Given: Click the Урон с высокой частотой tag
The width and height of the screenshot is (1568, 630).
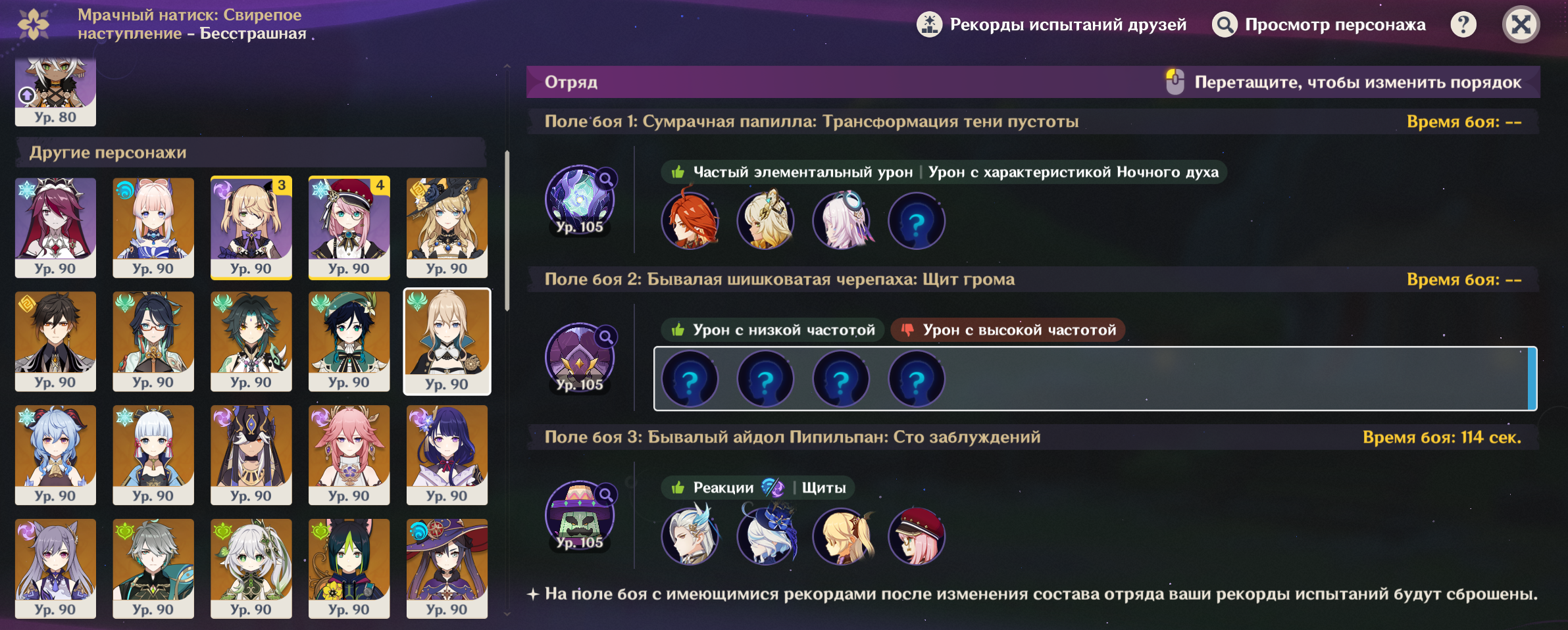Looking at the screenshot, I should click(1008, 330).
